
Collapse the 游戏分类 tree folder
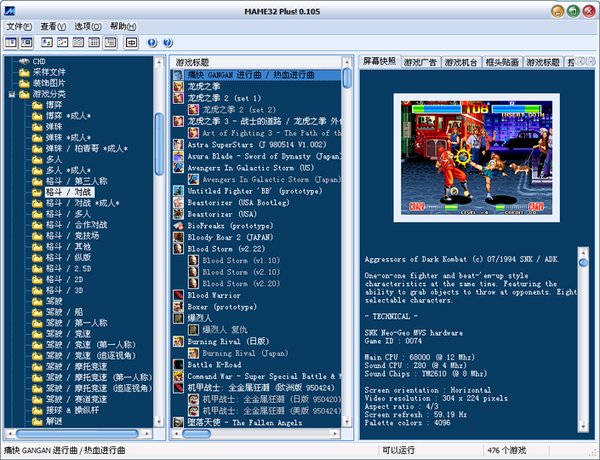12,94
